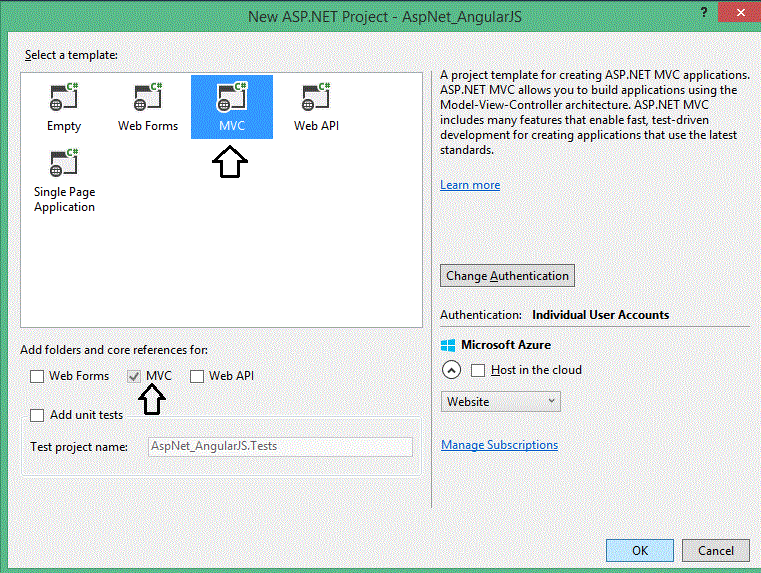Image resolution: width=761 pixels, height=573 pixels.
Task: Click the Microsoft Azure heading text
Action: [x=506, y=345]
